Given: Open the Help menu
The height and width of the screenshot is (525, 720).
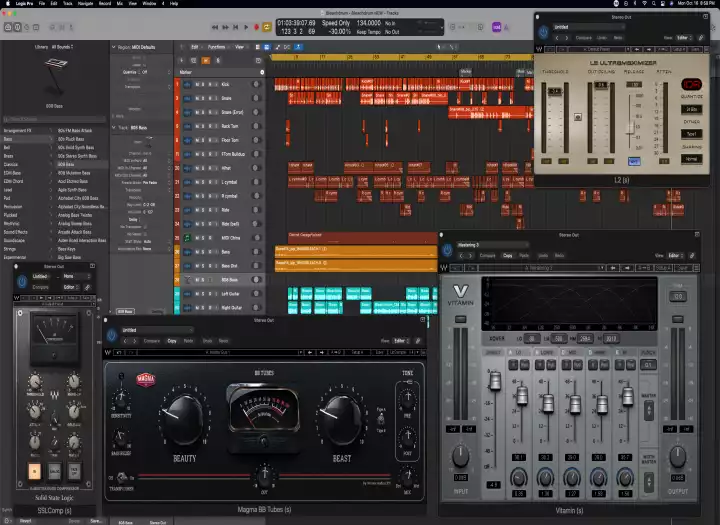Looking at the screenshot, I should (174, 3).
